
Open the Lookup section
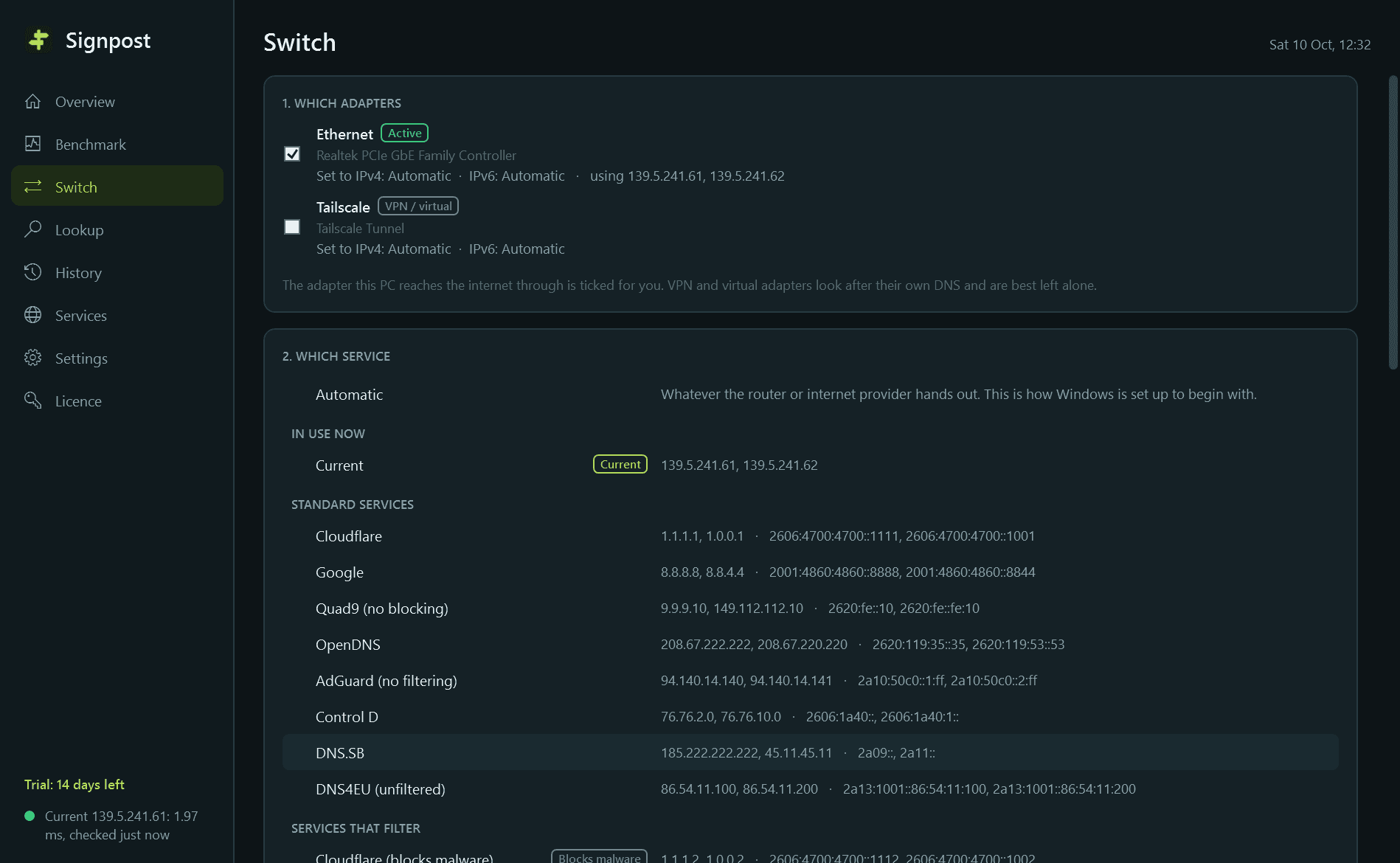pos(117,230)
